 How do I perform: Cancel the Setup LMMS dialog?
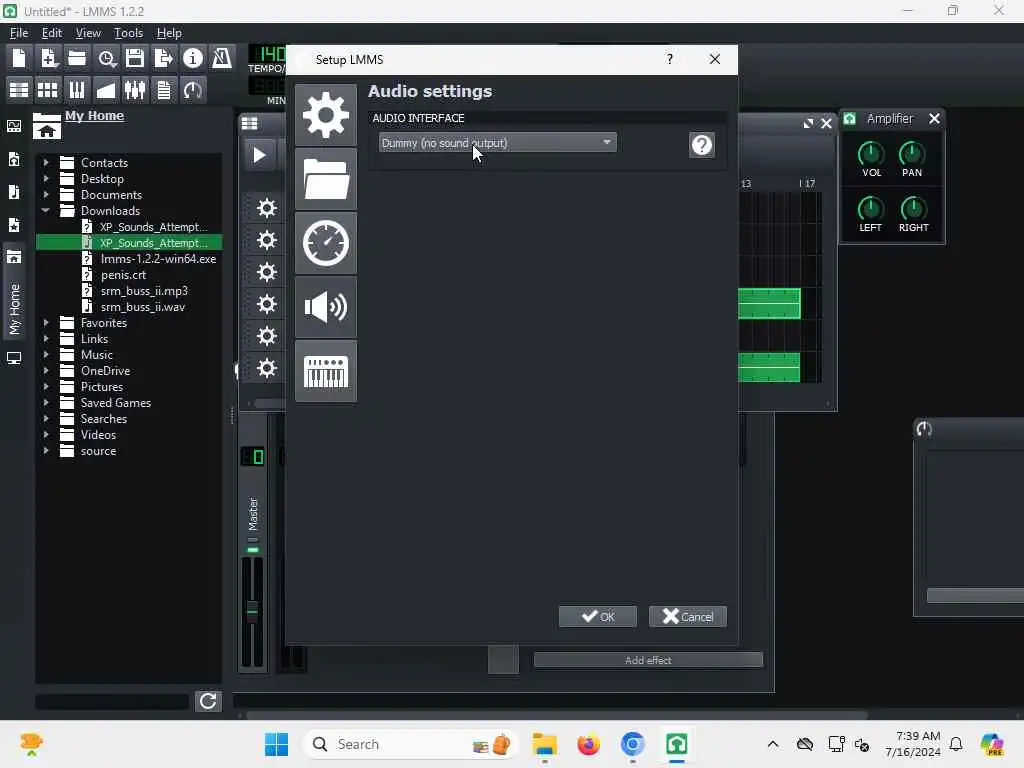pyautogui.click(x=688, y=616)
